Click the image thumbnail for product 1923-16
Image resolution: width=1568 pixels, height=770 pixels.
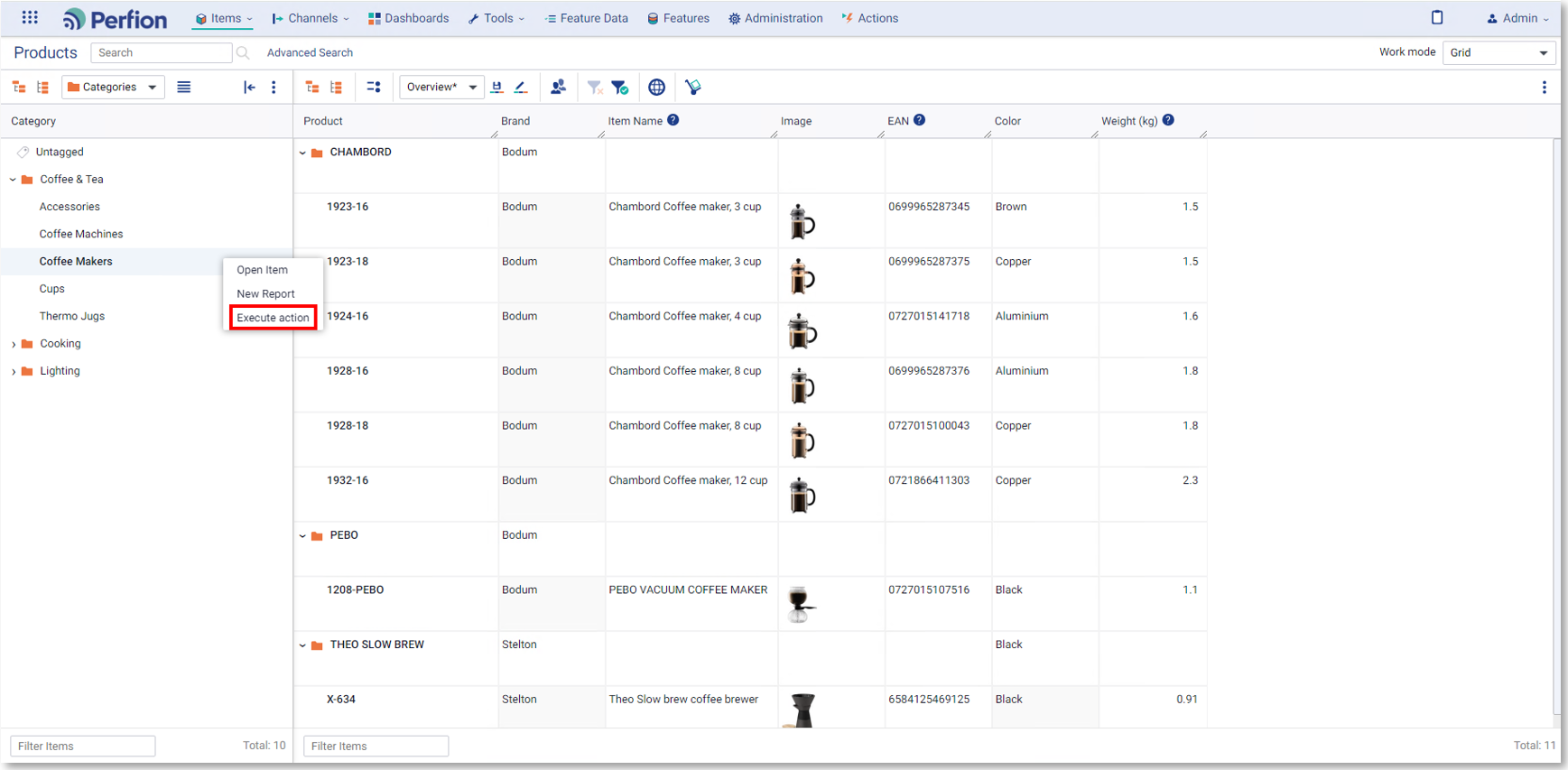(802, 221)
